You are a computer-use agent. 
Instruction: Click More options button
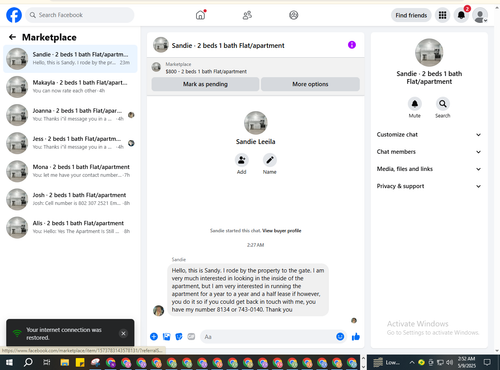click(x=310, y=84)
